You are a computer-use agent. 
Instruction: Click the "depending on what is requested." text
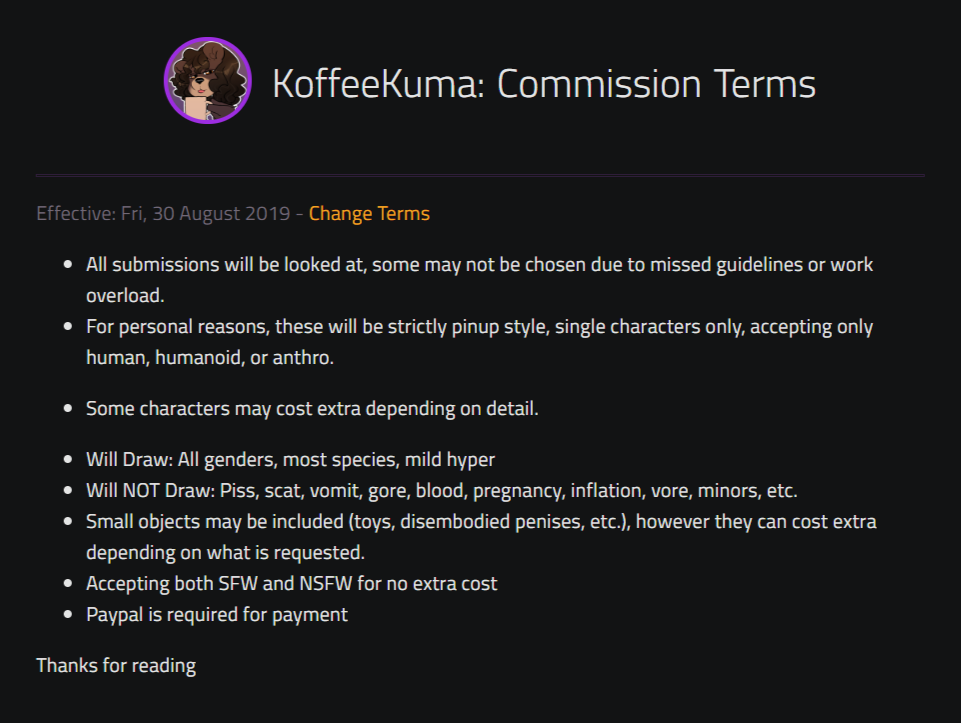click(224, 552)
